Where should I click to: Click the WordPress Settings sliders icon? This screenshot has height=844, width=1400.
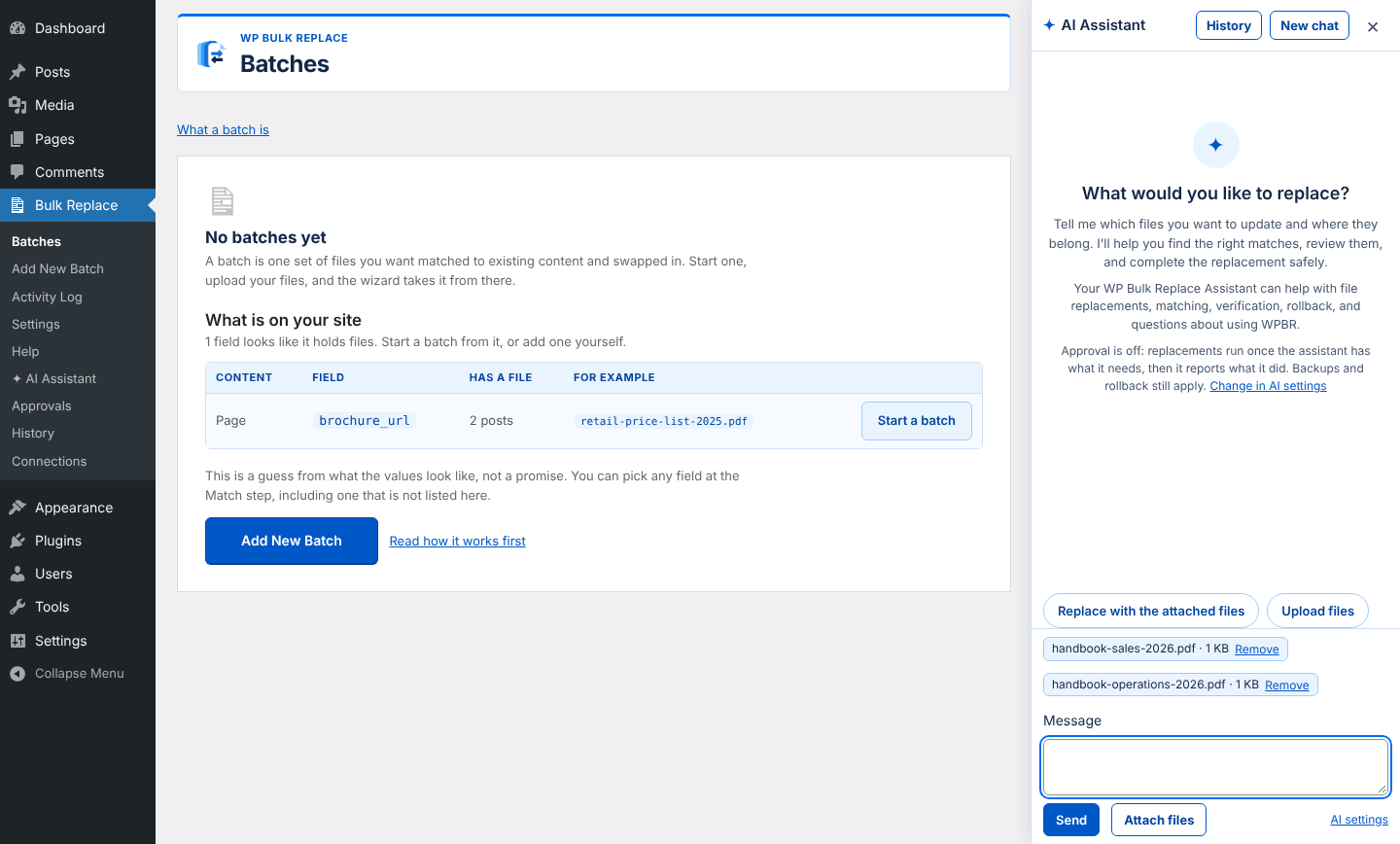[17, 641]
